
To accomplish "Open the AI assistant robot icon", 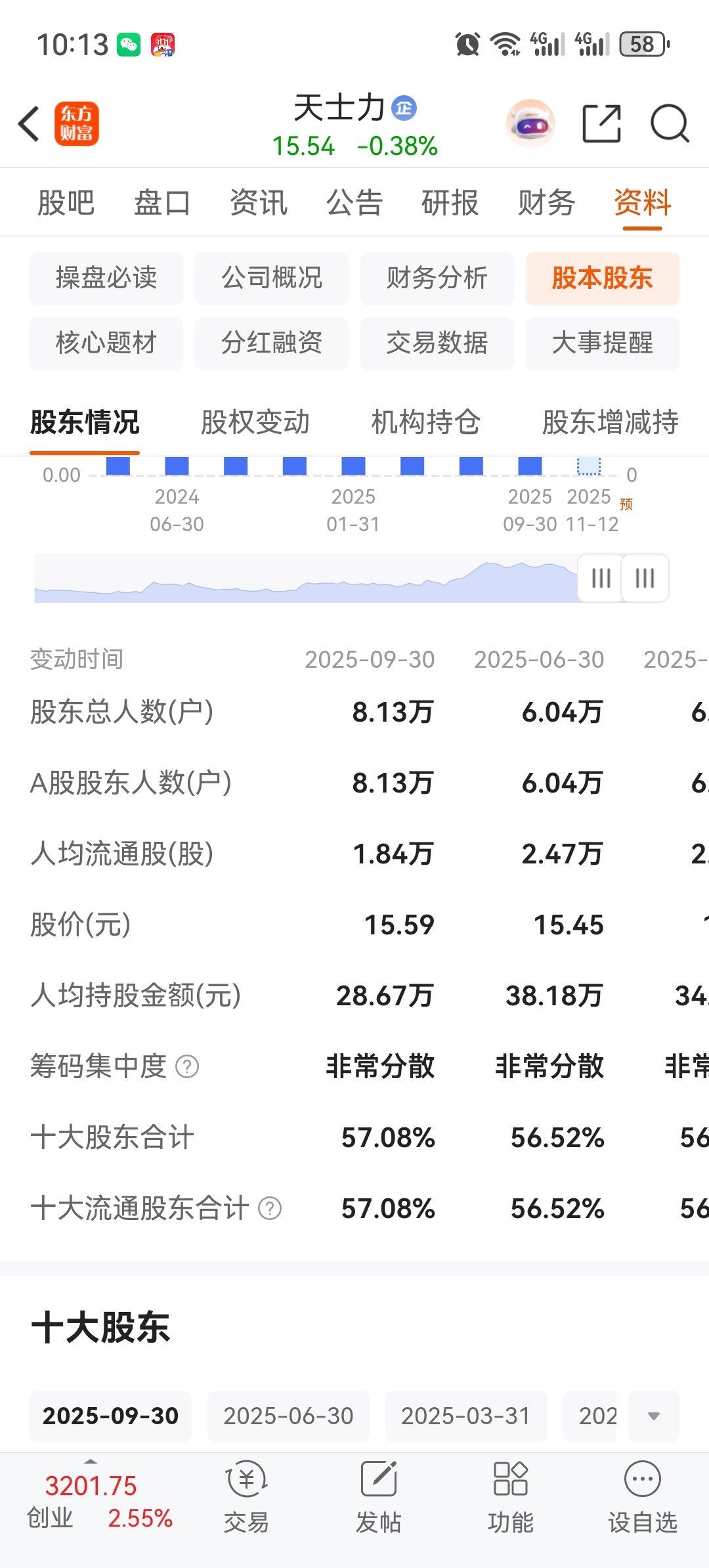I will coord(530,123).
